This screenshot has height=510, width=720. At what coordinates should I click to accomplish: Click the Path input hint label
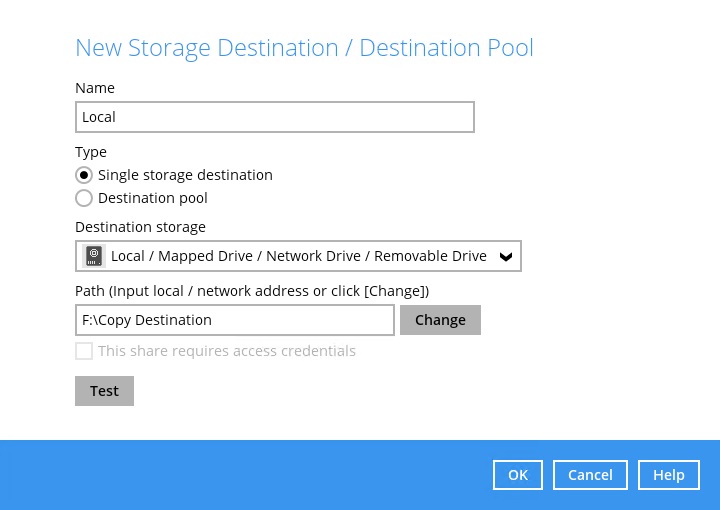pos(252,291)
